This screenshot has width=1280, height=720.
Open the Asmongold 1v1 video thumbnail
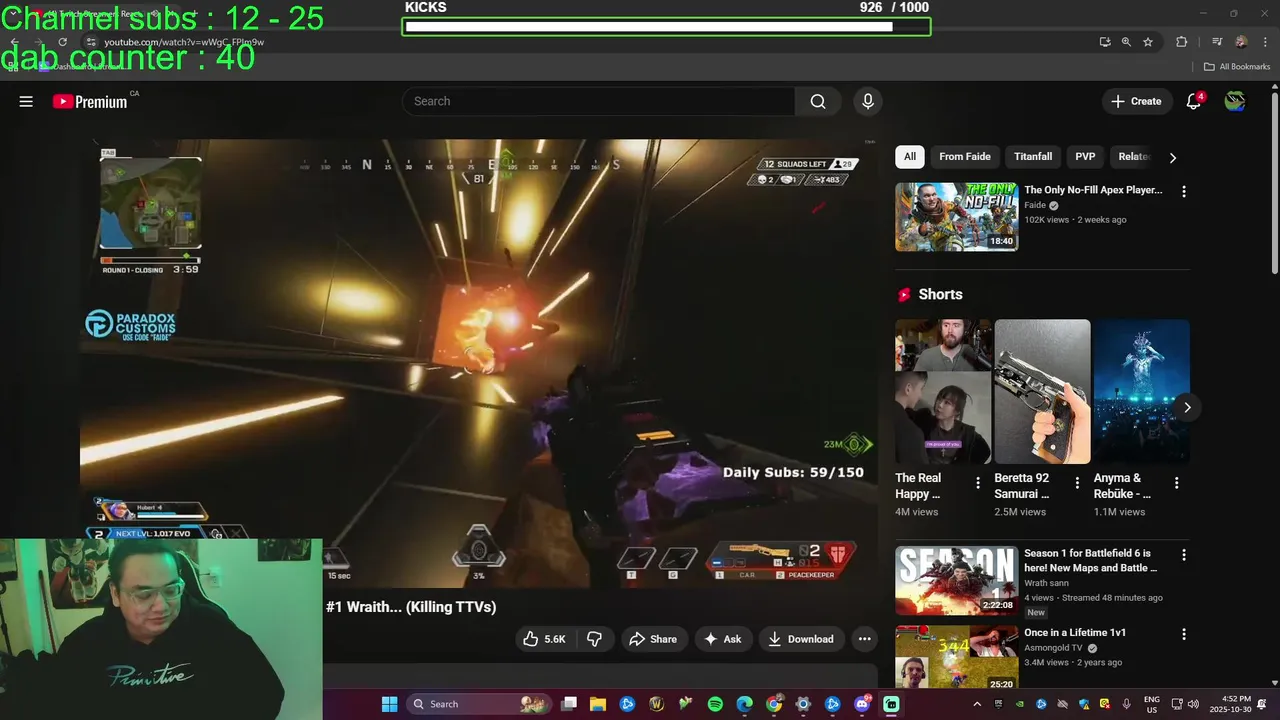pos(957,657)
